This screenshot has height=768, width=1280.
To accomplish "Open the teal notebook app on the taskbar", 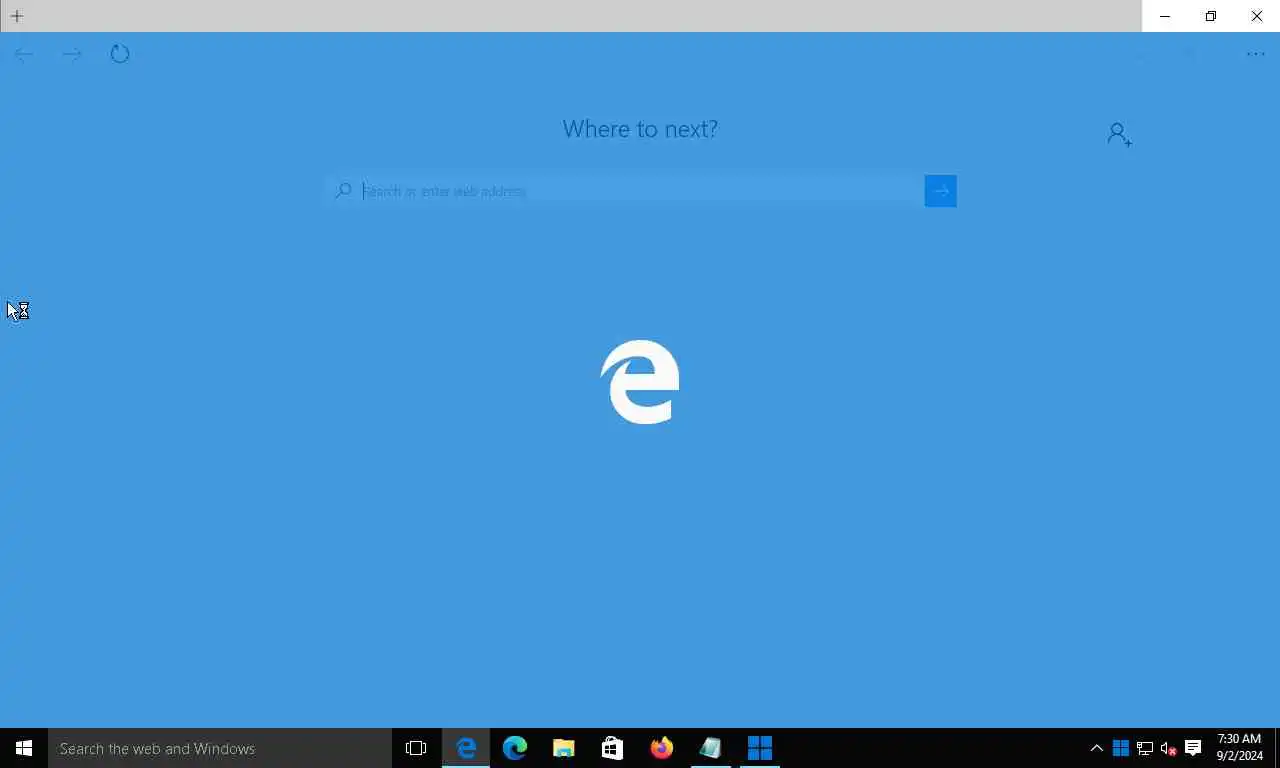I will [x=710, y=748].
